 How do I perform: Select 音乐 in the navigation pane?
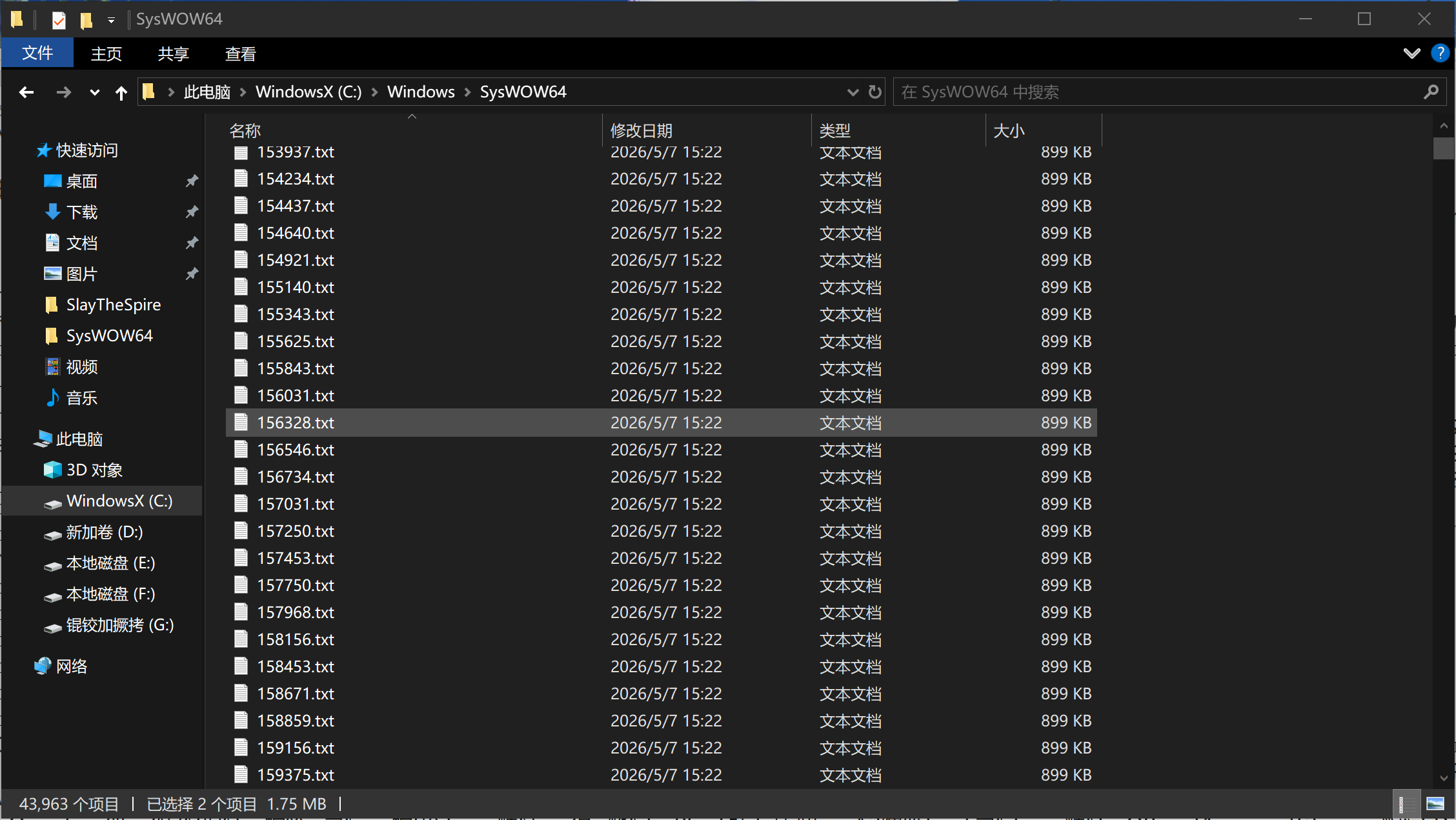click(x=82, y=398)
